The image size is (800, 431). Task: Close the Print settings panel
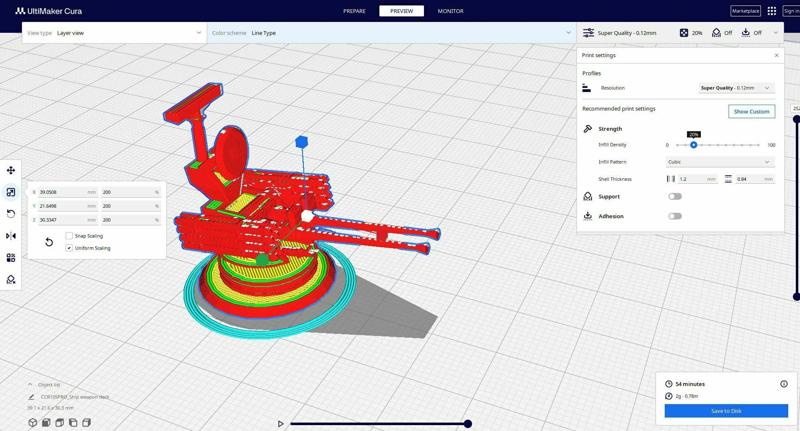click(777, 55)
